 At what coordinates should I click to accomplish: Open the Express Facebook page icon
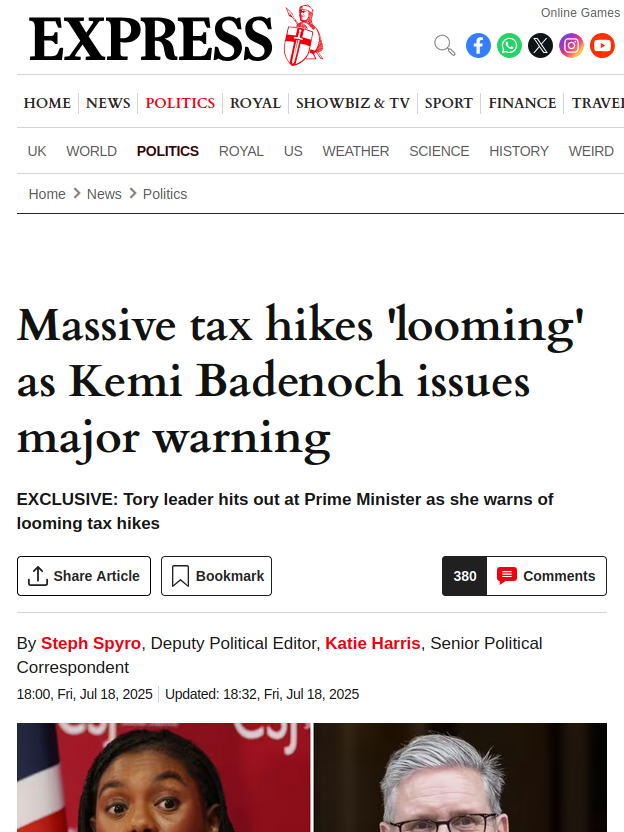point(479,45)
